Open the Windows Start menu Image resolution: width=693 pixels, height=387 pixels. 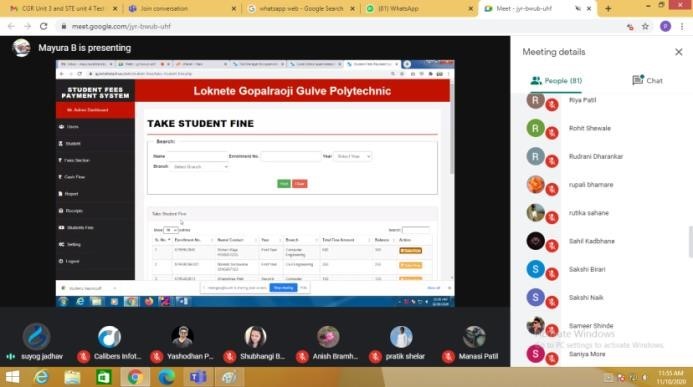coord(12,377)
